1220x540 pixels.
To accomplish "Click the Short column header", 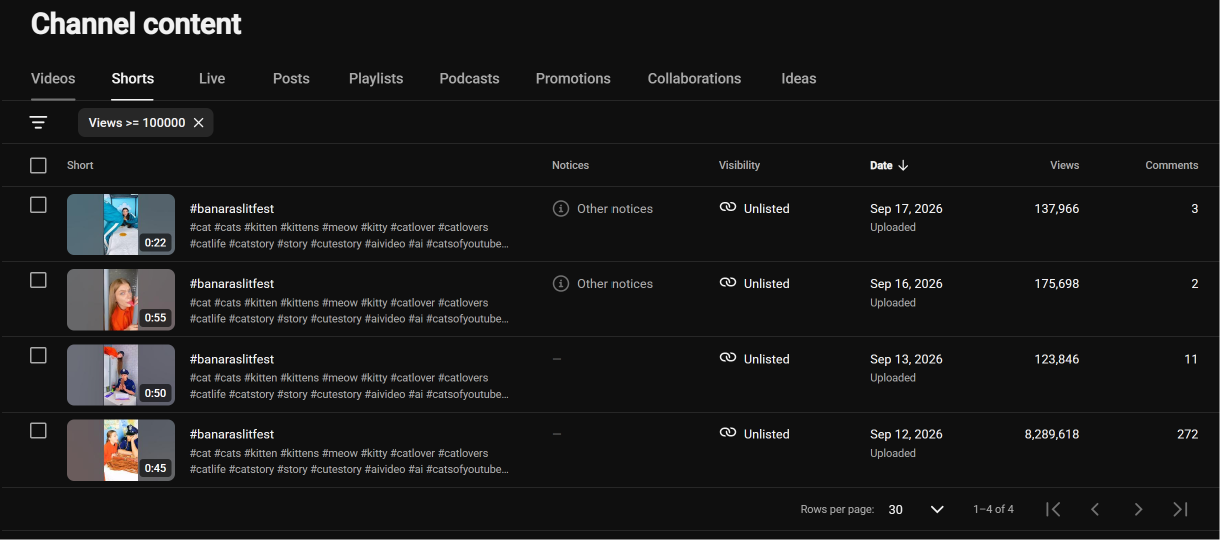I will pyautogui.click(x=80, y=165).
